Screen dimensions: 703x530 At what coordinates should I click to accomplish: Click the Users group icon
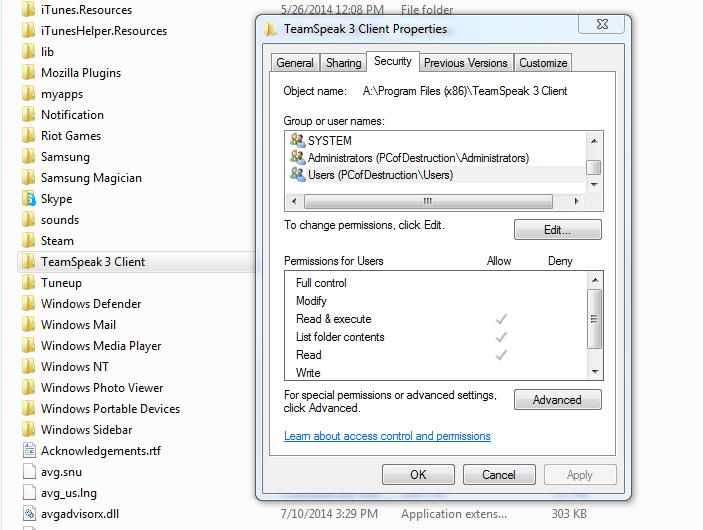coord(297,174)
